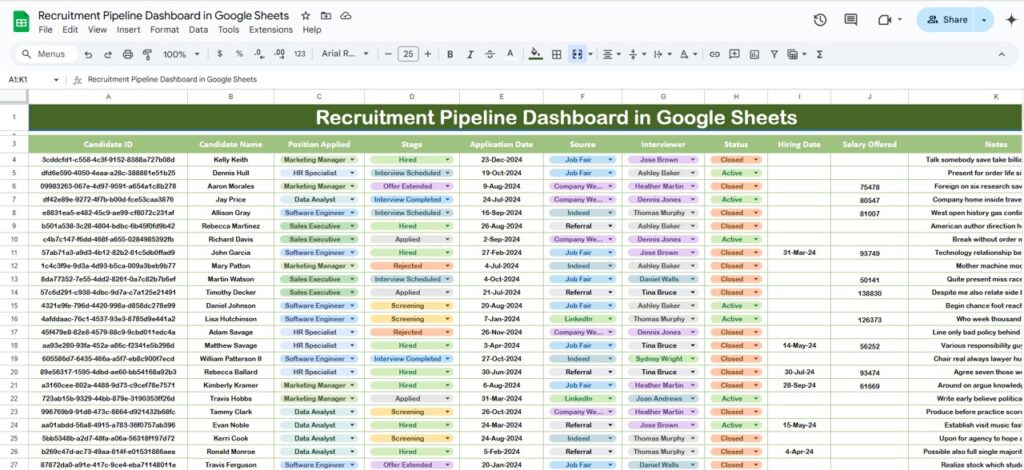The width and height of the screenshot is (1024, 470).
Task: Open the Extensions menu
Action: pyautogui.click(x=271, y=30)
